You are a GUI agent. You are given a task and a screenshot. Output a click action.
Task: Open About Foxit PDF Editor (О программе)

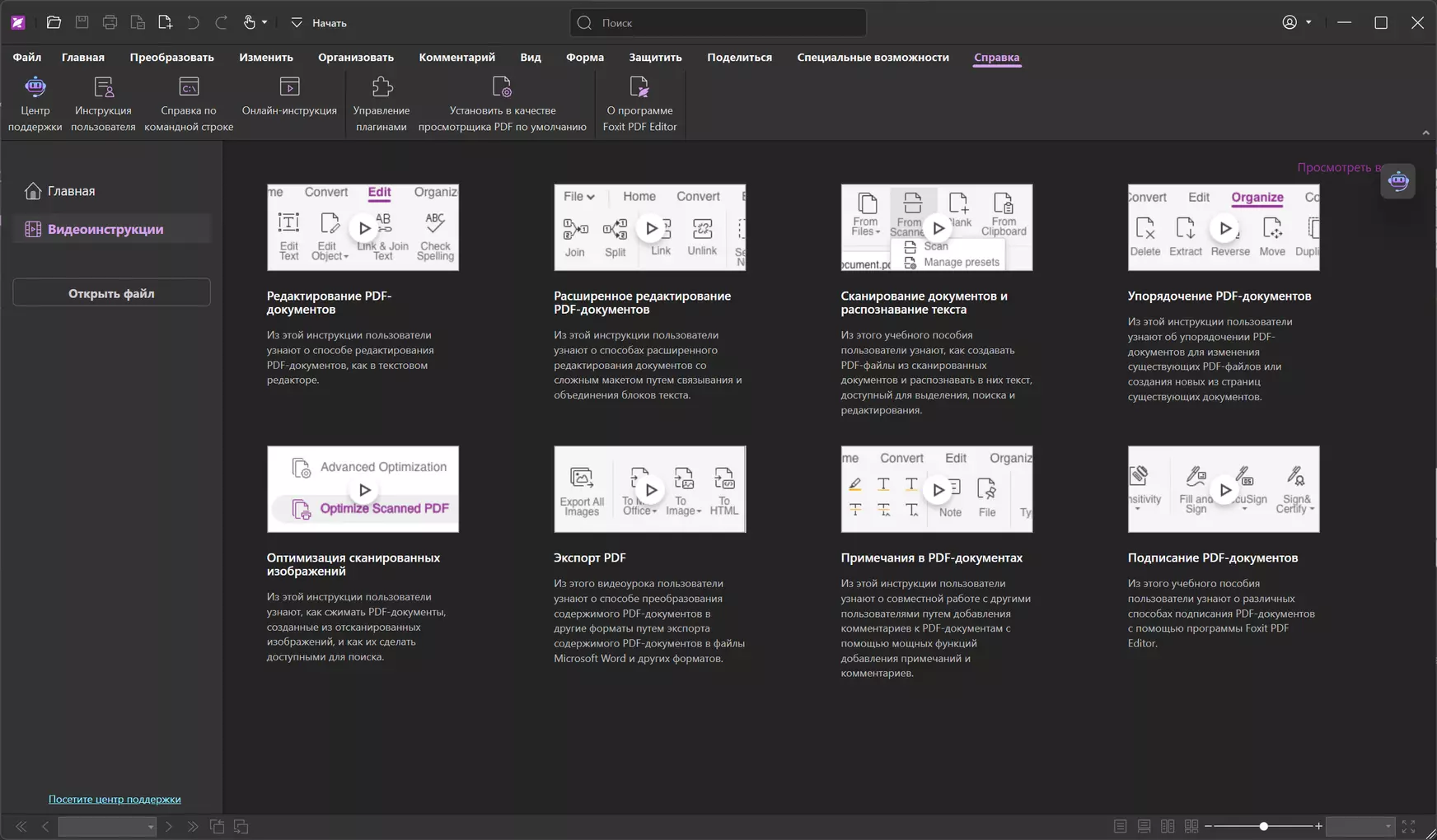click(x=639, y=87)
